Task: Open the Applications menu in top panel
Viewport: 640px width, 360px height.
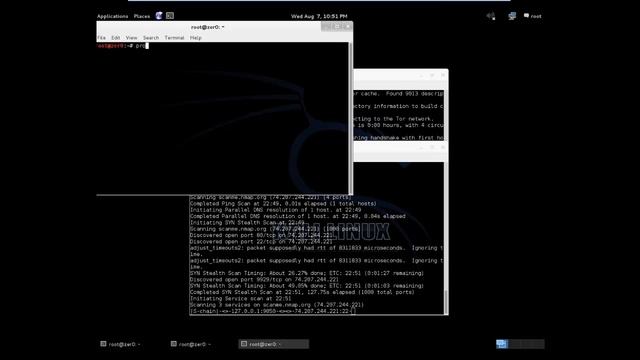Action: (112, 16)
